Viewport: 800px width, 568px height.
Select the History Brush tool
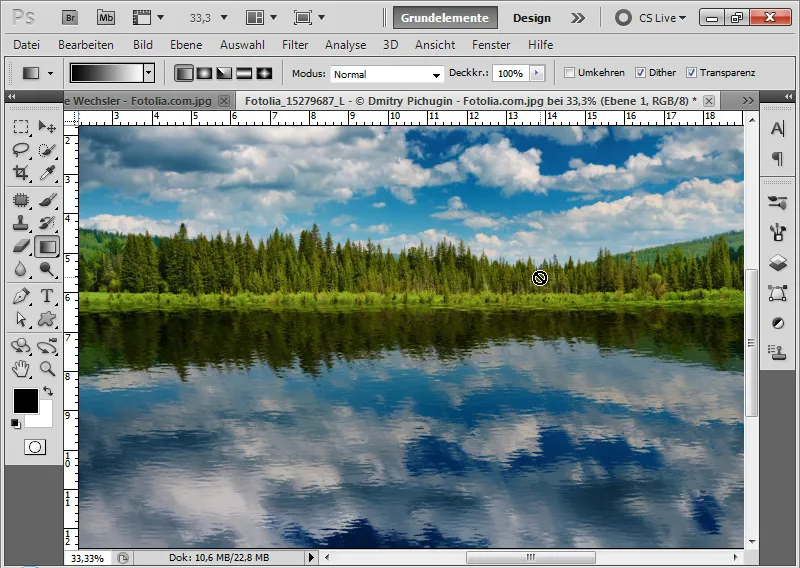pyautogui.click(x=47, y=223)
